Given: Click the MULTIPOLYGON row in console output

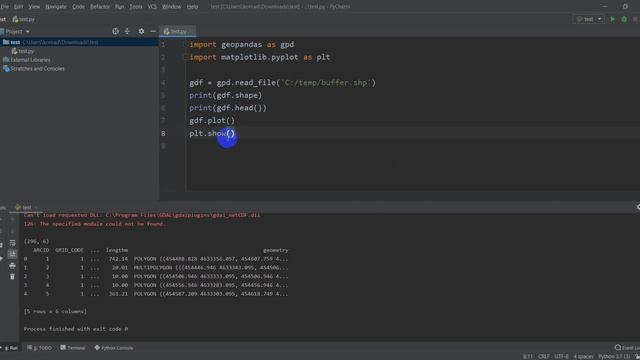Looking at the screenshot, I should pyautogui.click(x=156, y=268).
